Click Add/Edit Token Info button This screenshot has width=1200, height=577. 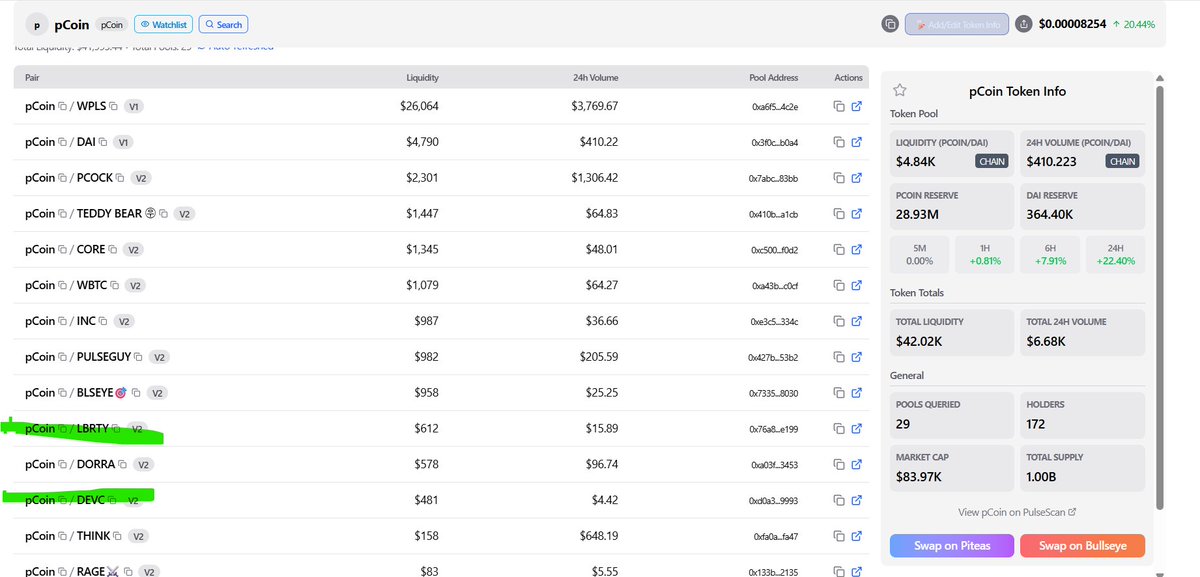(x=957, y=24)
